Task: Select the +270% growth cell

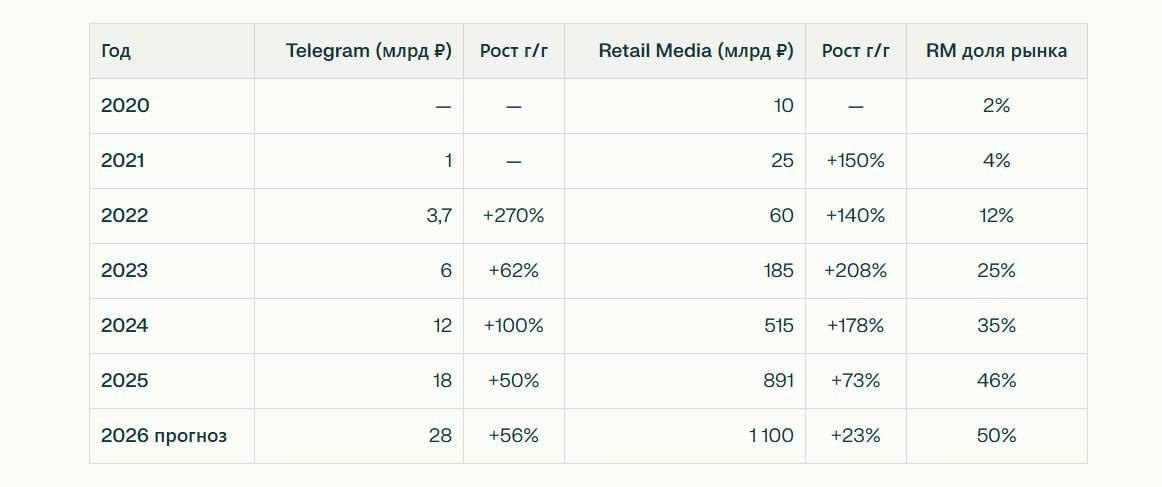Action: click(514, 216)
